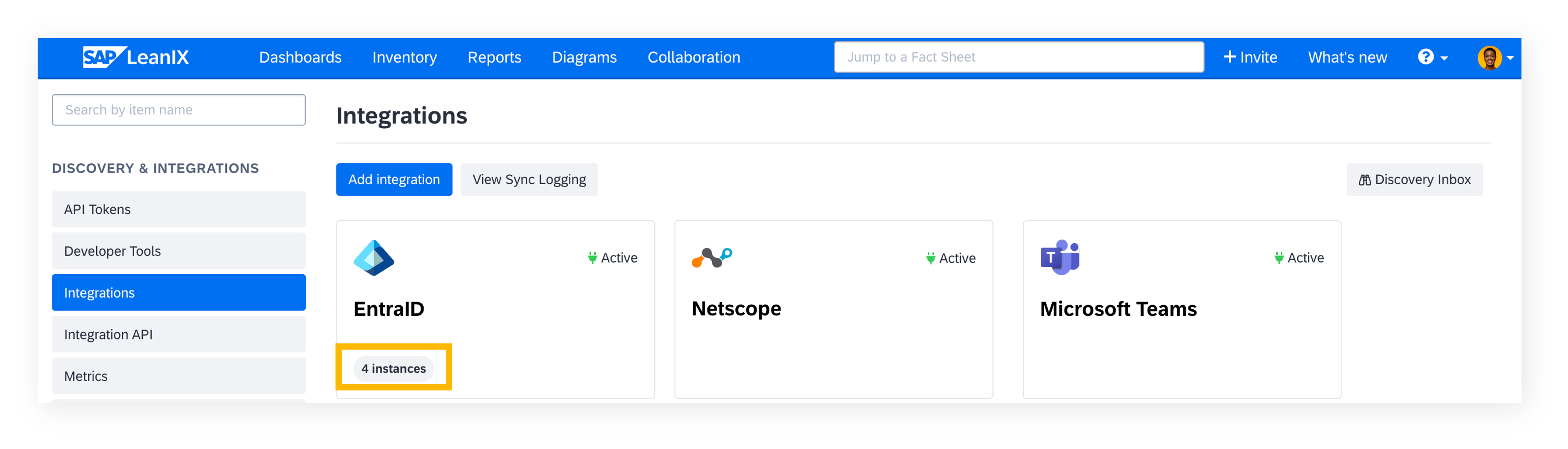Open What's new

click(1347, 57)
